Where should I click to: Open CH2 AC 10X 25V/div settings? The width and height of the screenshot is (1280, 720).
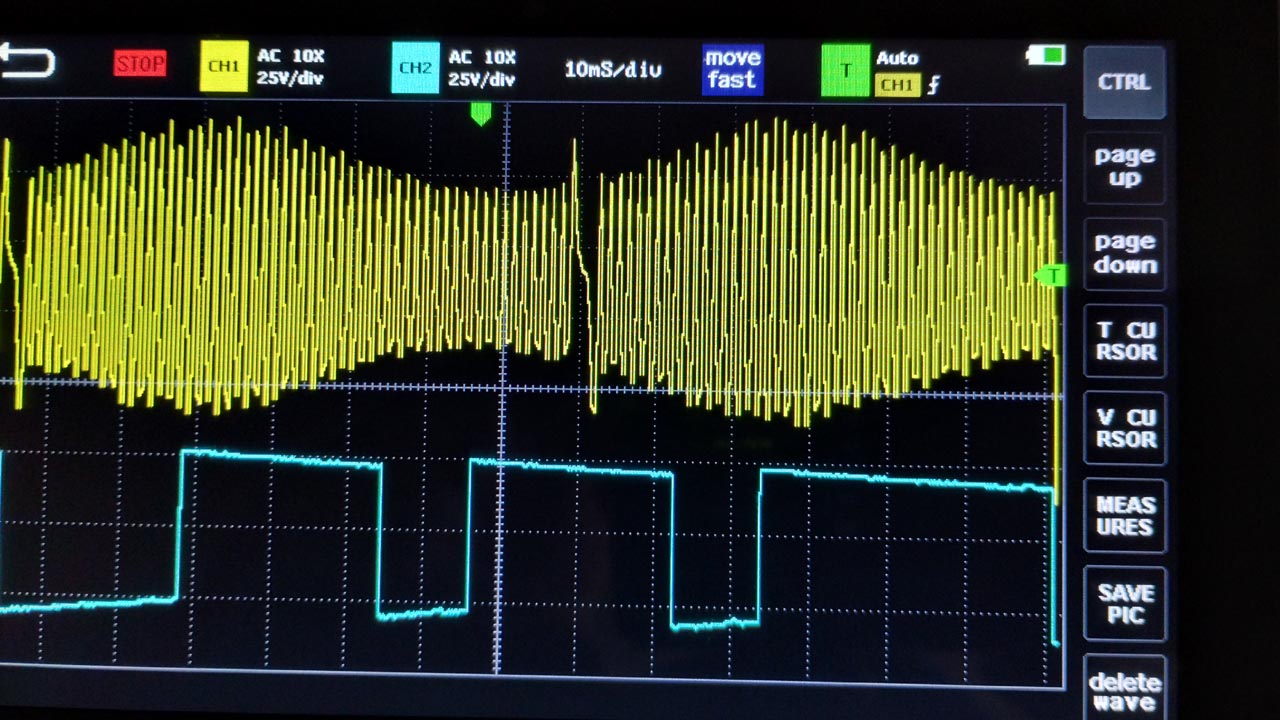[x=481, y=68]
